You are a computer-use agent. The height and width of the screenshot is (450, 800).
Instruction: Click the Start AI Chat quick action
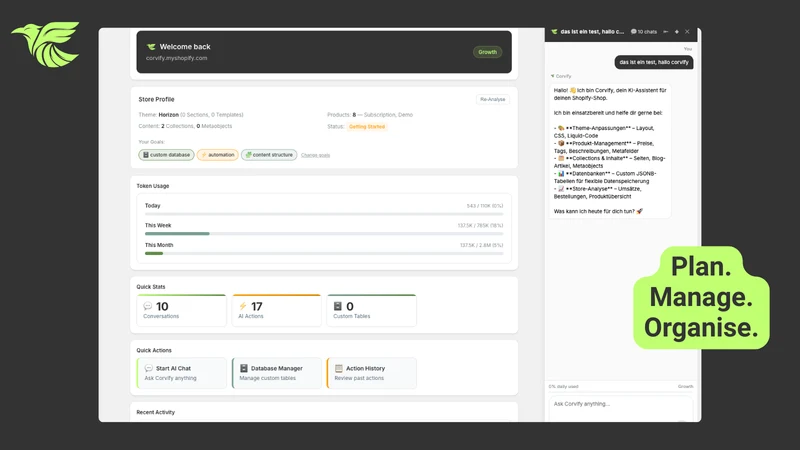pos(182,373)
